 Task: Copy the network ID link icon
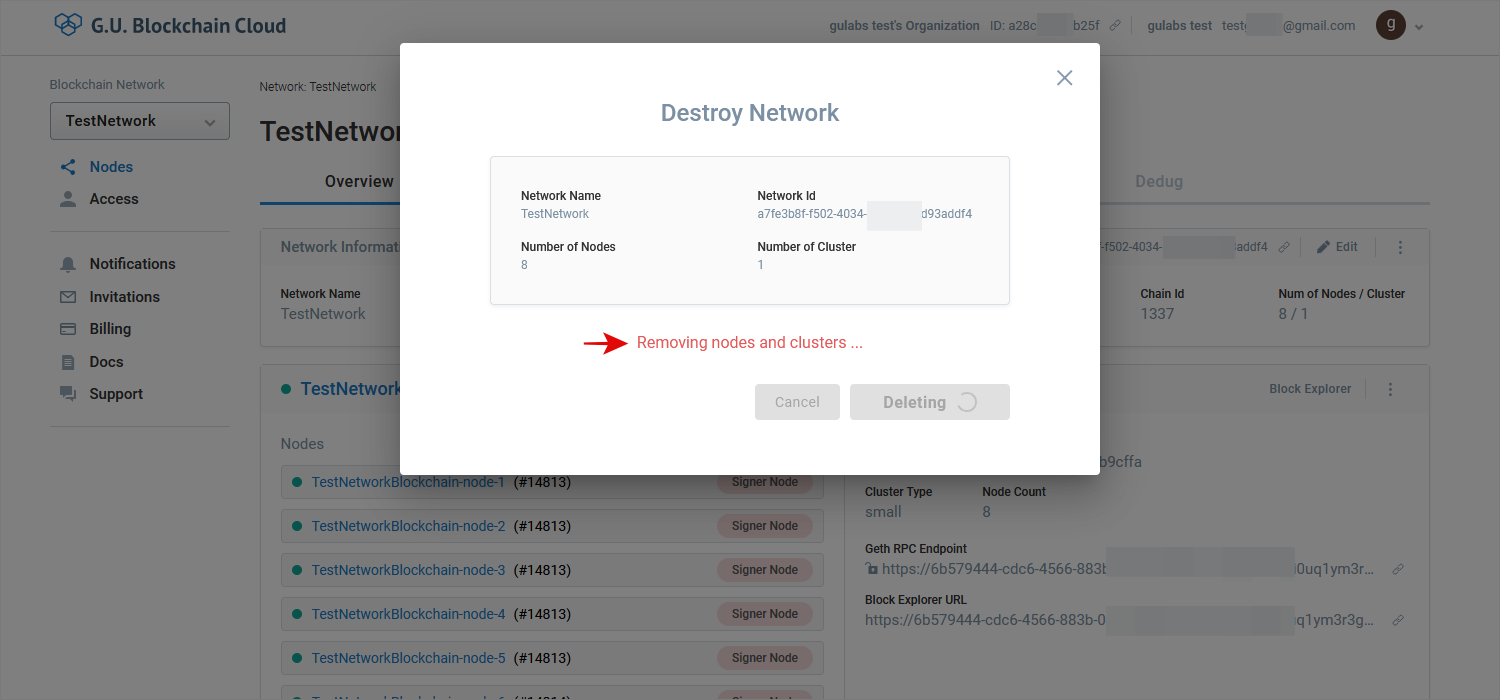(1284, 247)
